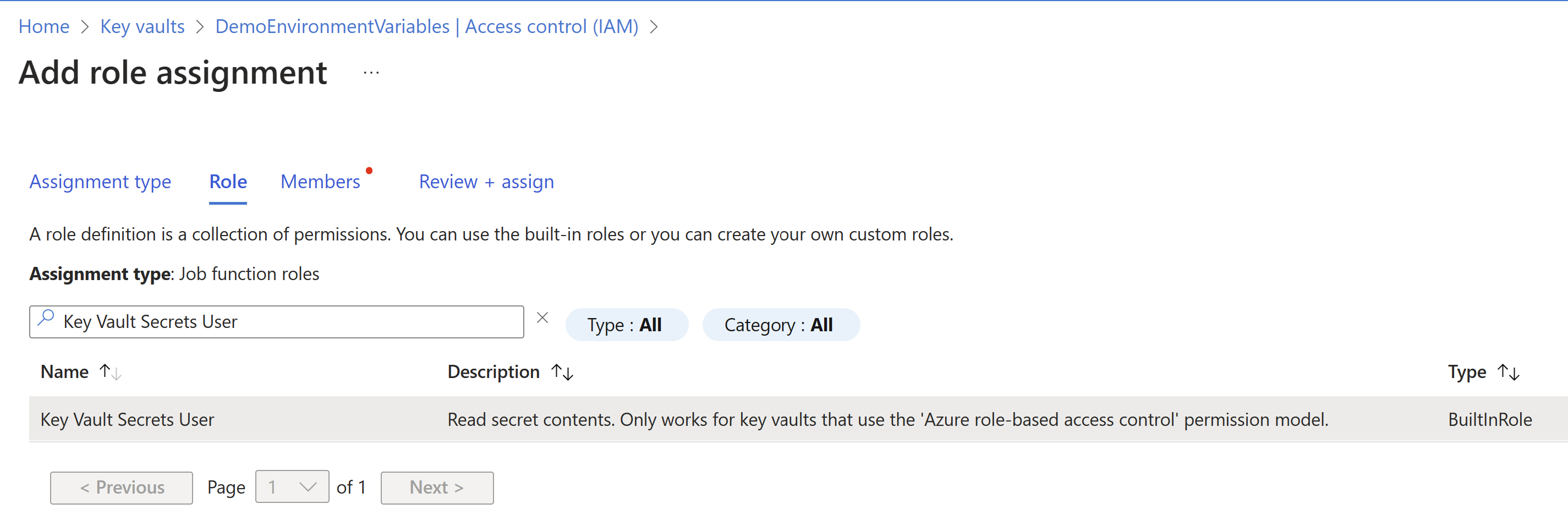1568x520 pixels.
Task: Click the search magnifier icon in role filter
Action: coord(46,318)
